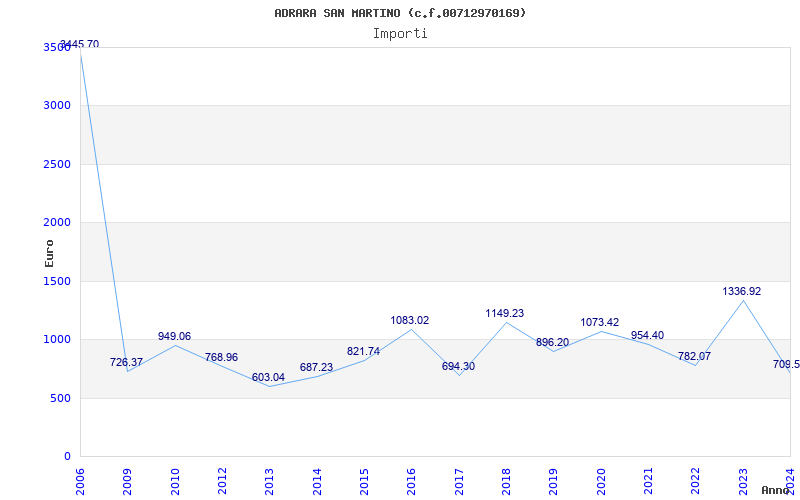Select the 726.37 data point label
The height and width of the screenshot is (500, 800).
coord(127,362)
